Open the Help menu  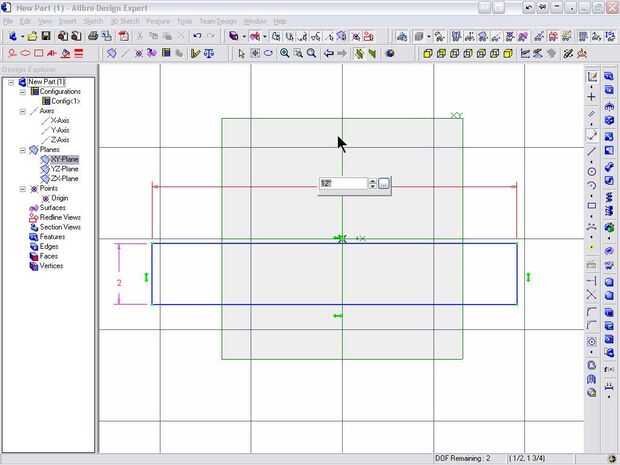(280, 21)
